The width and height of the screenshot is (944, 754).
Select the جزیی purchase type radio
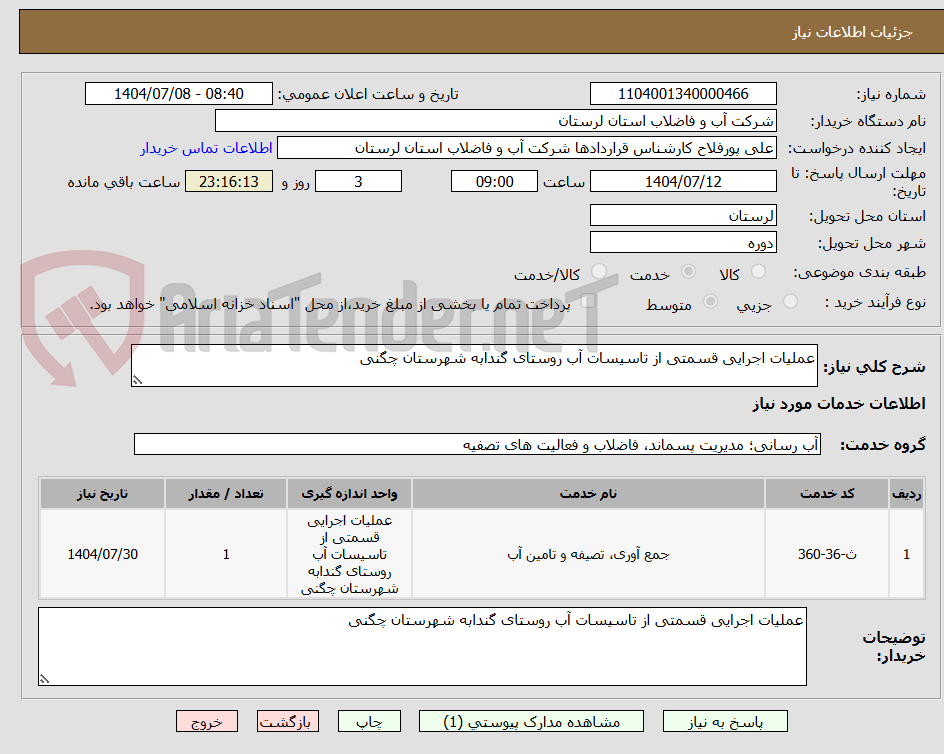point(790,302)
